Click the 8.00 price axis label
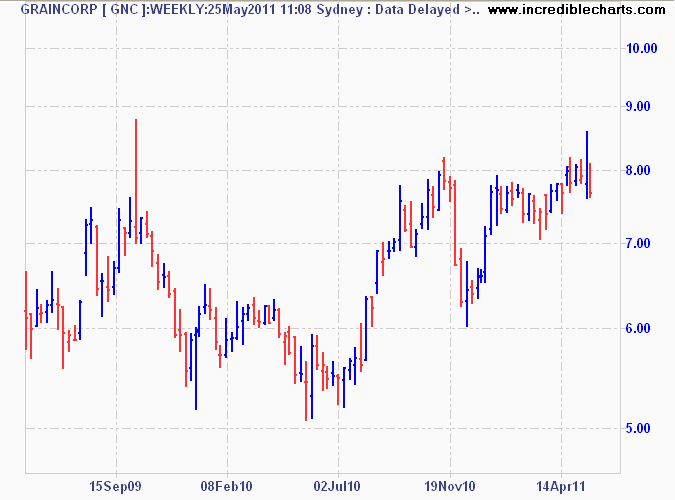This screenshot has height=500, width=675. tap(638, 170)
